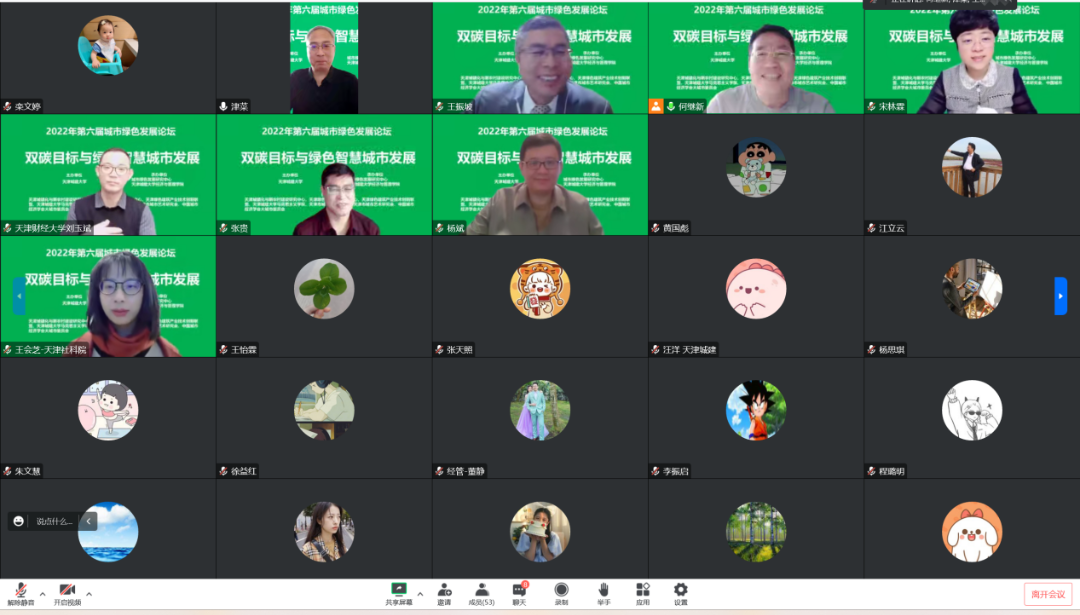Click the Leave Meeting (离开会议) button
Screen dimensions: 1080x615
(1048, 594)
